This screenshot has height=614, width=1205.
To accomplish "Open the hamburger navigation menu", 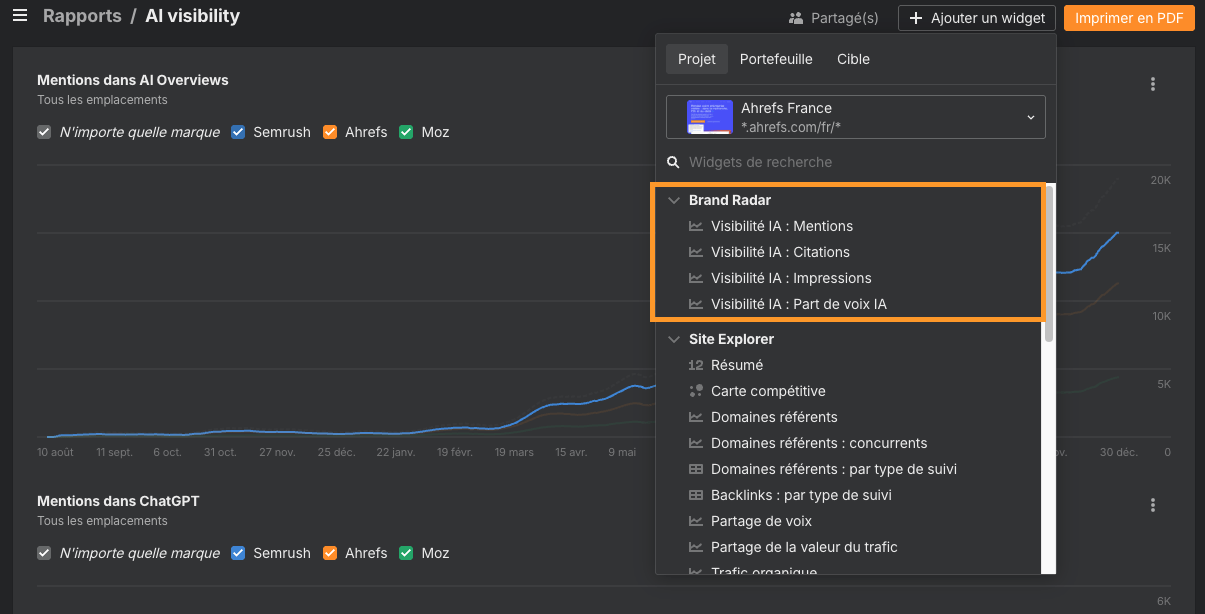I will pyautogui.click(x=20, y=16).
